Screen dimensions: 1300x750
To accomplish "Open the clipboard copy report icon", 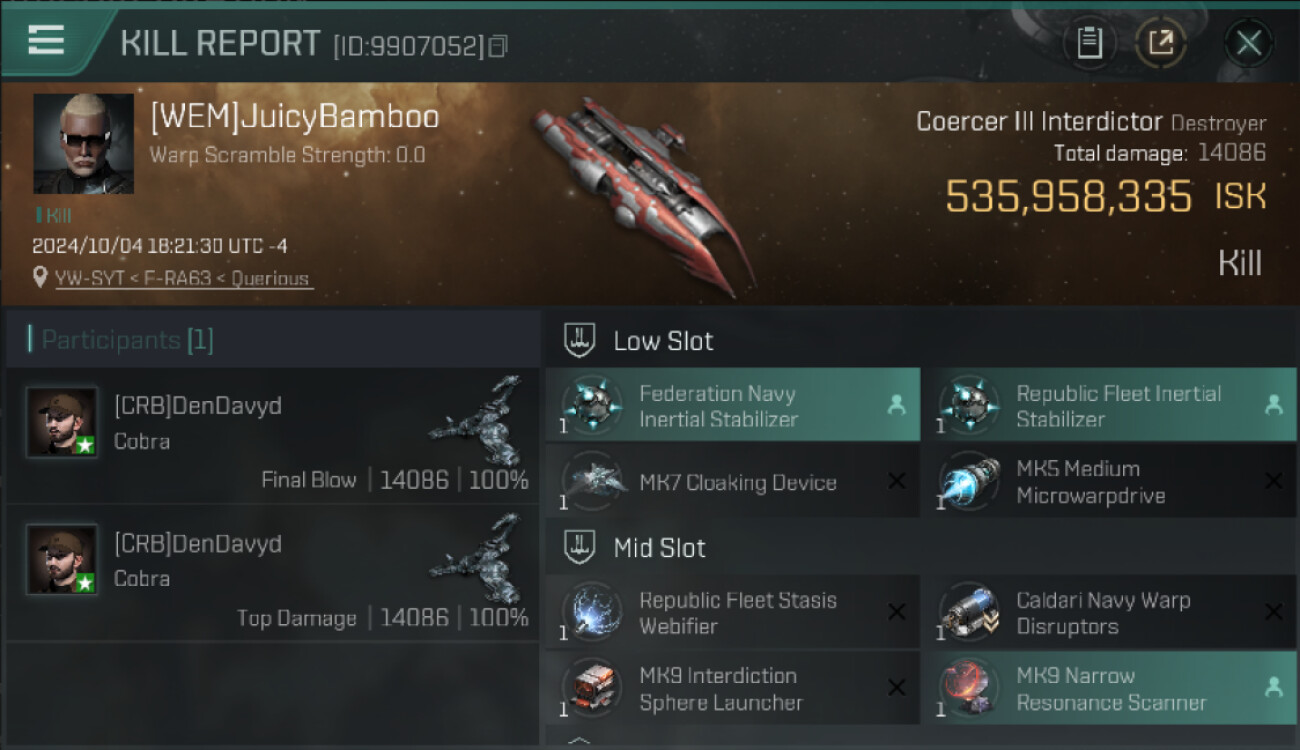I will 1089,43.
